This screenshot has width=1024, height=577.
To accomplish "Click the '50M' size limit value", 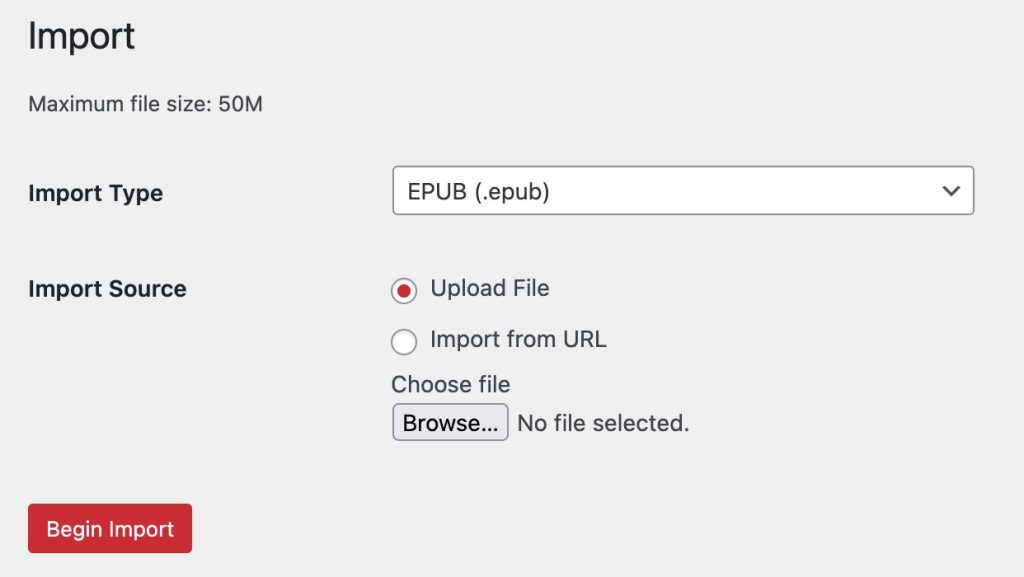I will (240, 104).
